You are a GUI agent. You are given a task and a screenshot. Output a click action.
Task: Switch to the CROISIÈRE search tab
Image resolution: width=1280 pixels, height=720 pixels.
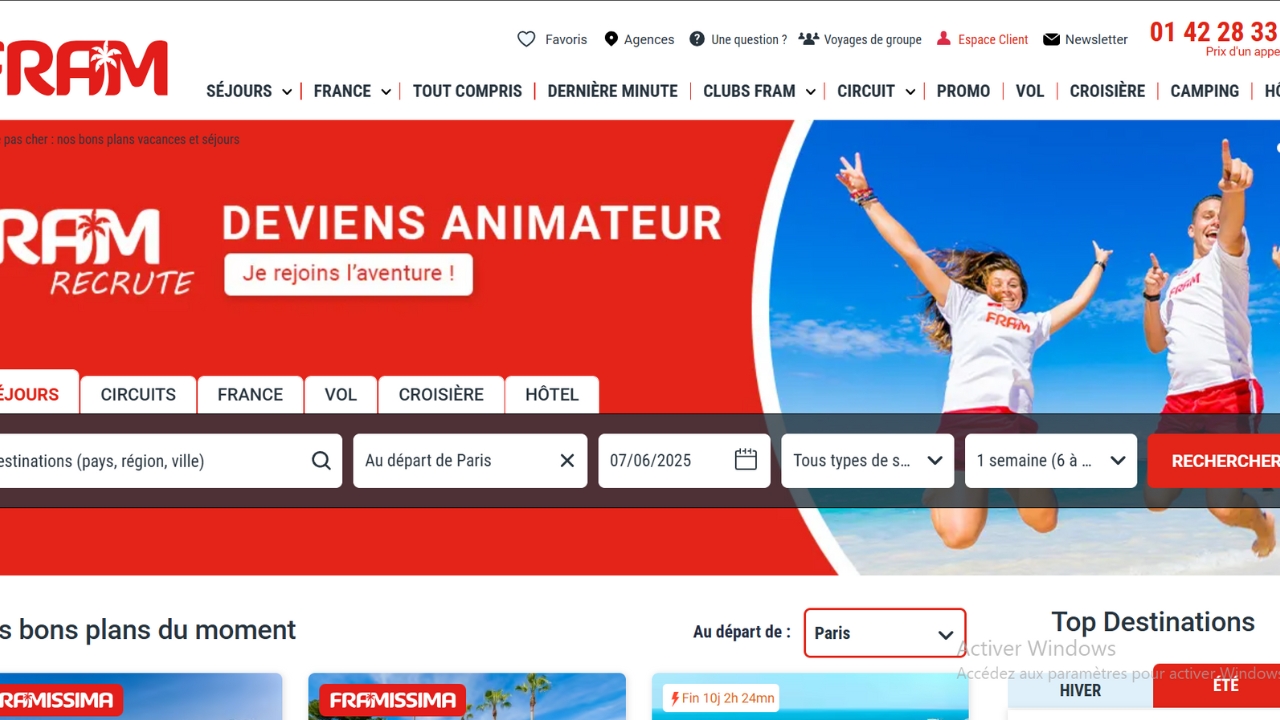(x=441, y=394)
